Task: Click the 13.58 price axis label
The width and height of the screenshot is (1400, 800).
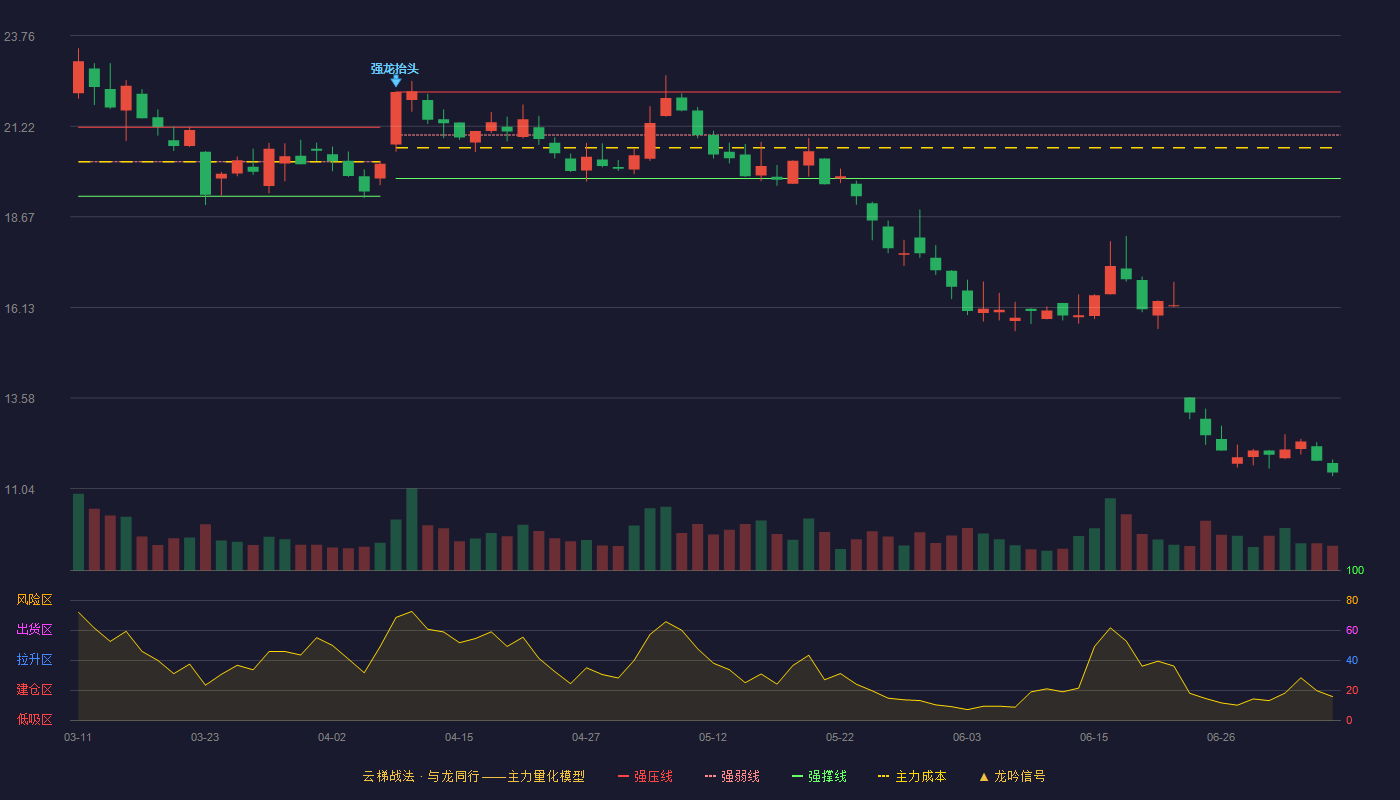Action: click(x=19, y=399)
